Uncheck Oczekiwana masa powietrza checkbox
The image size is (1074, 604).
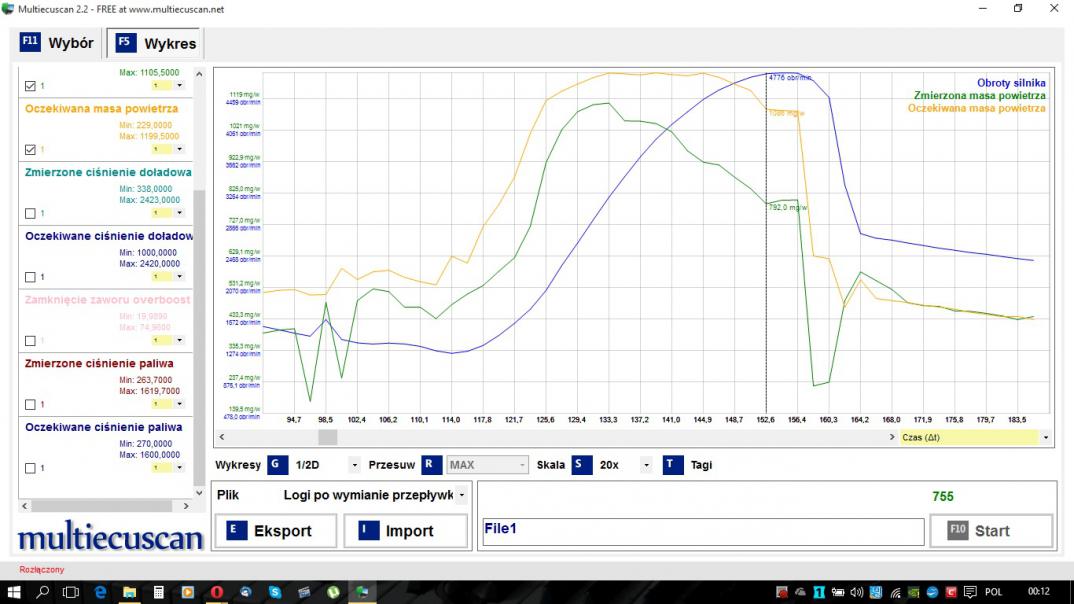(30, 149)
